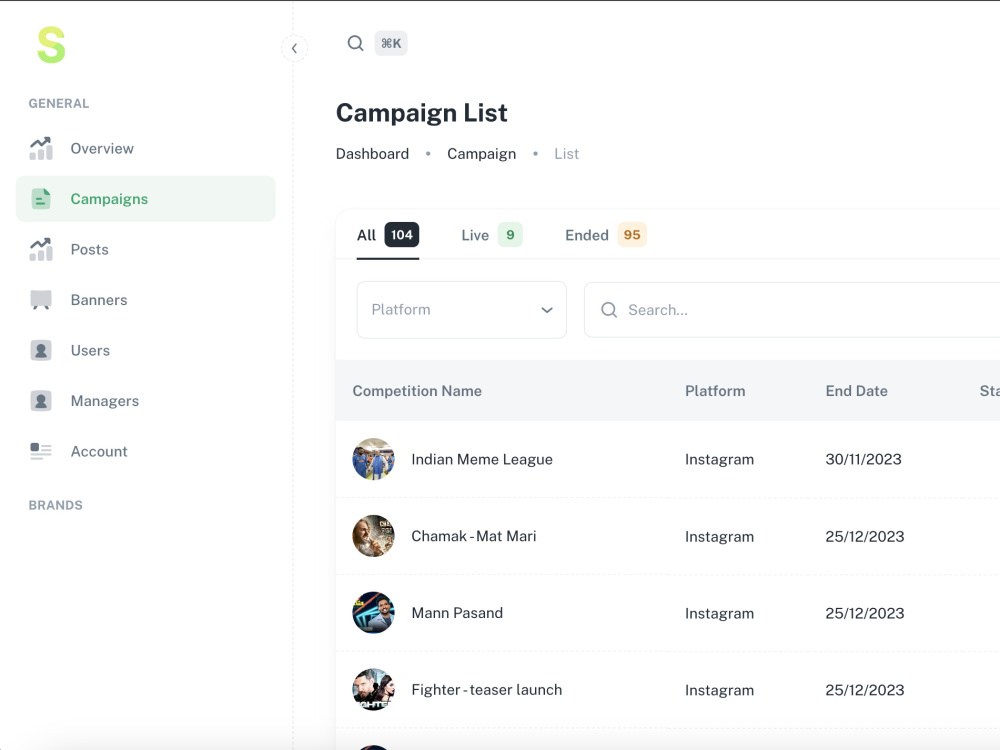Select Chamak - Mat Mari campaign name
1000x750 pixels.
click(474, 536)
